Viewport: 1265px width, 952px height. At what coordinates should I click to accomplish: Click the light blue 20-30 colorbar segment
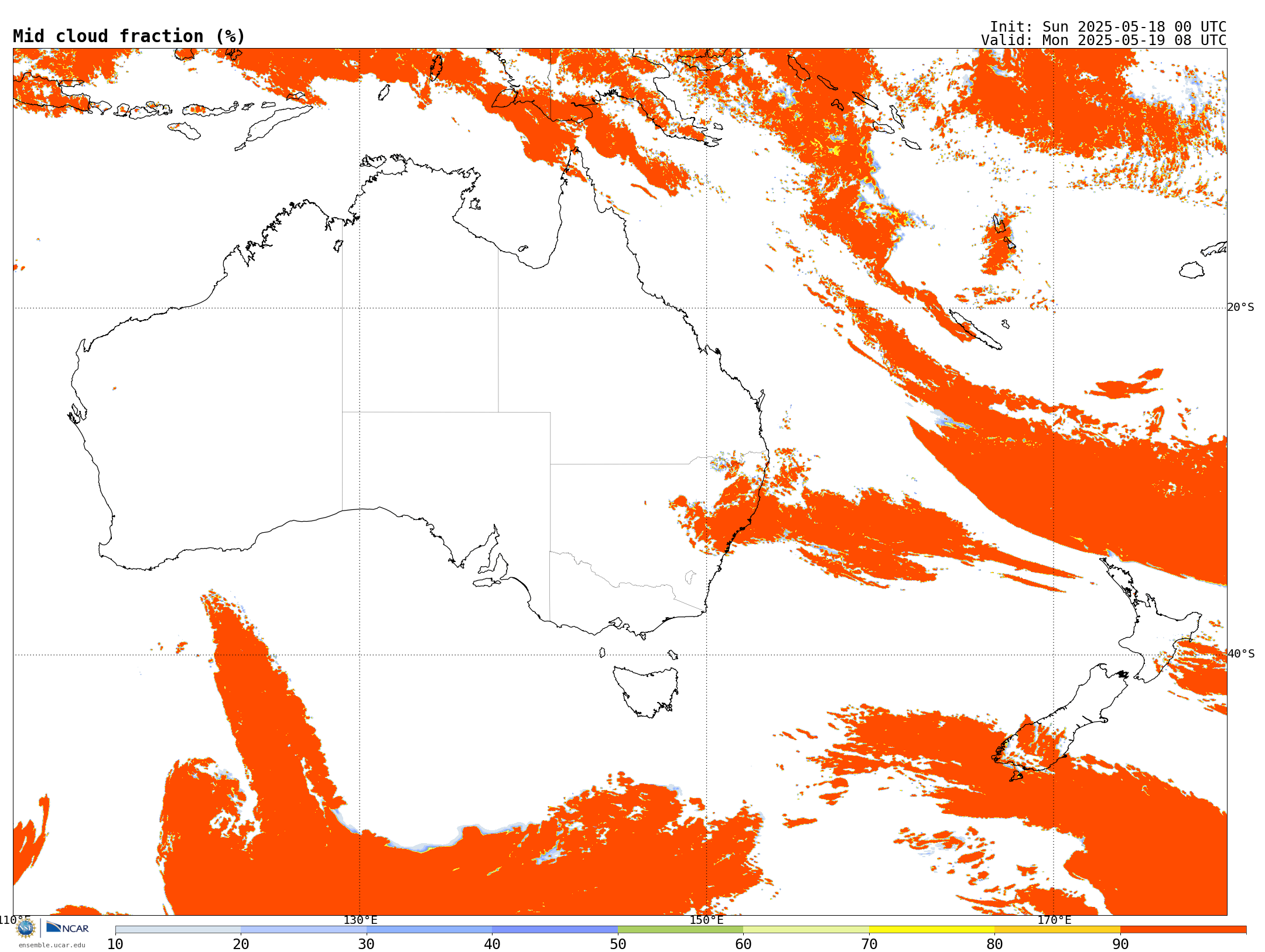(303, 929)
